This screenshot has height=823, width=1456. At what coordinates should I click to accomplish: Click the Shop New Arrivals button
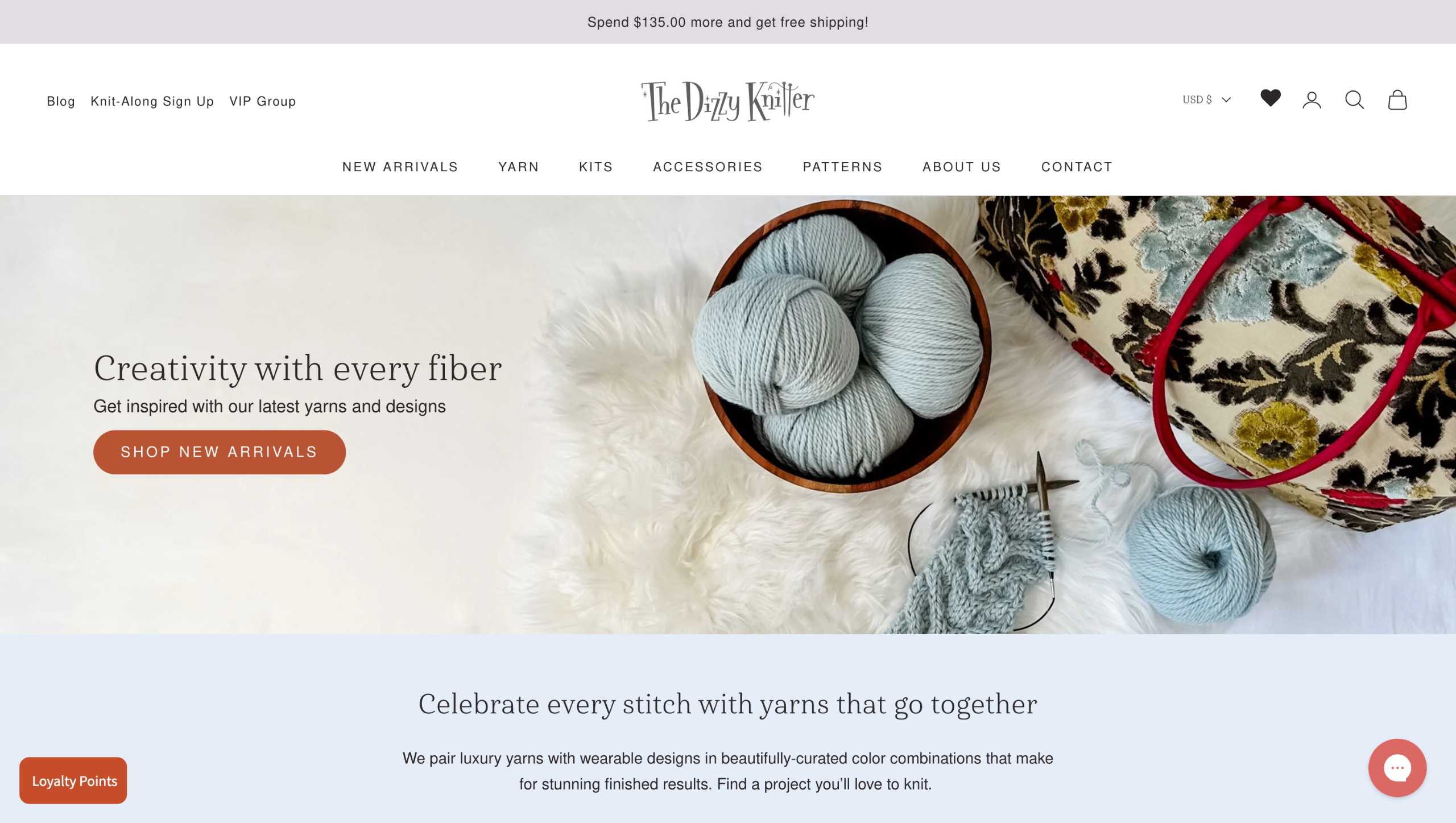tap(219, 452)
